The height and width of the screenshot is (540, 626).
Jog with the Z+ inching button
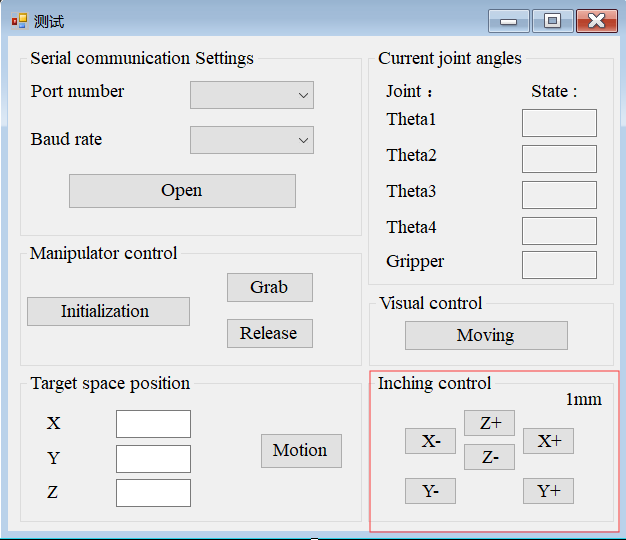click(489, 423)
